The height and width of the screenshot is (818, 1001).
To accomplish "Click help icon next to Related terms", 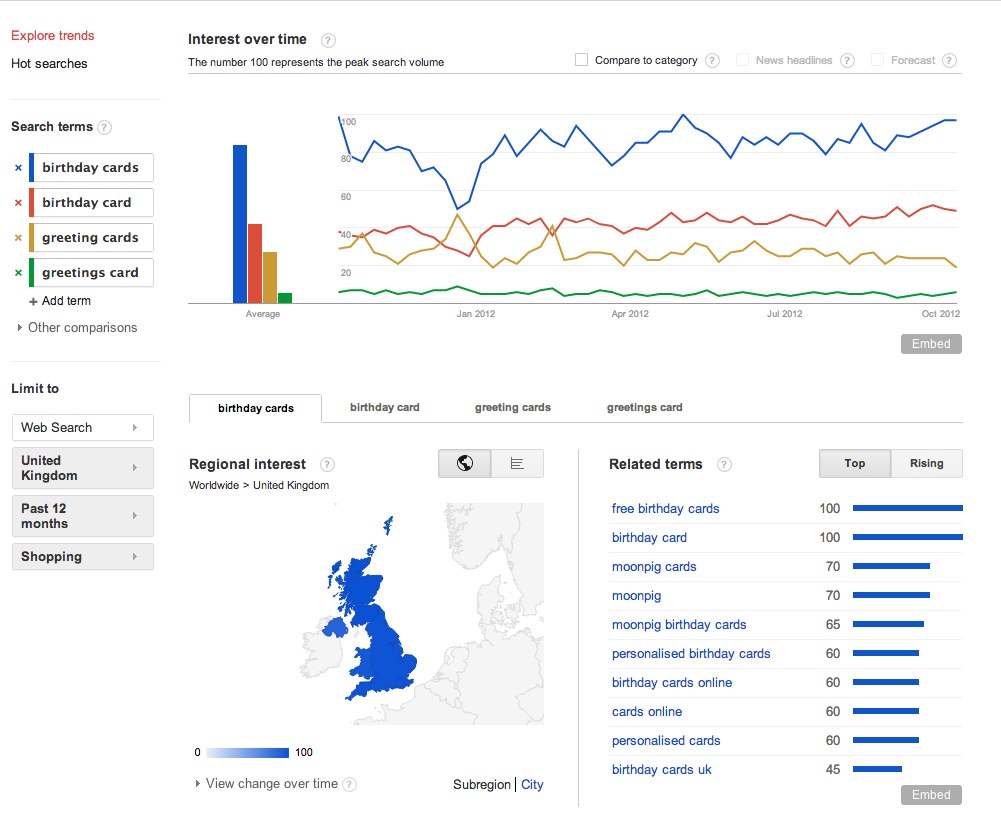I will pos(724,464).
